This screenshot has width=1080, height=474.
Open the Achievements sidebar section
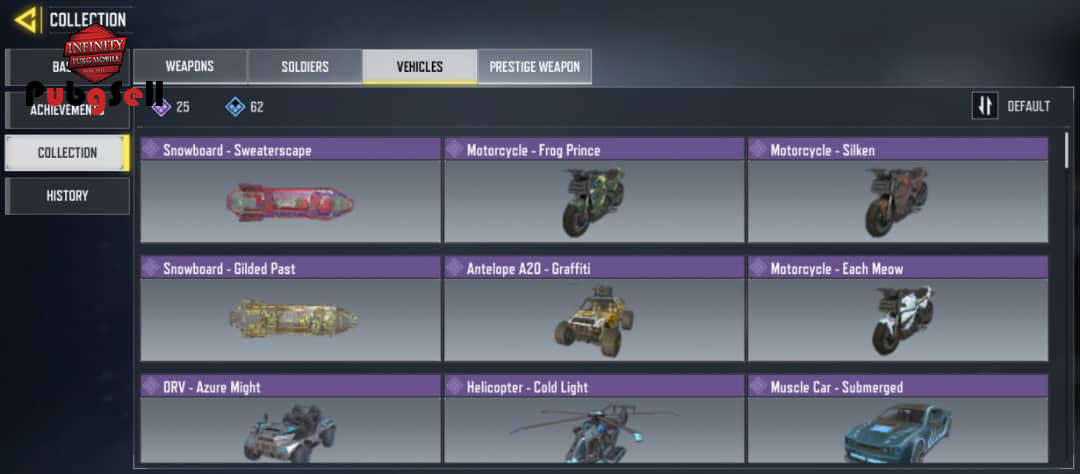(x=68, y=110)
